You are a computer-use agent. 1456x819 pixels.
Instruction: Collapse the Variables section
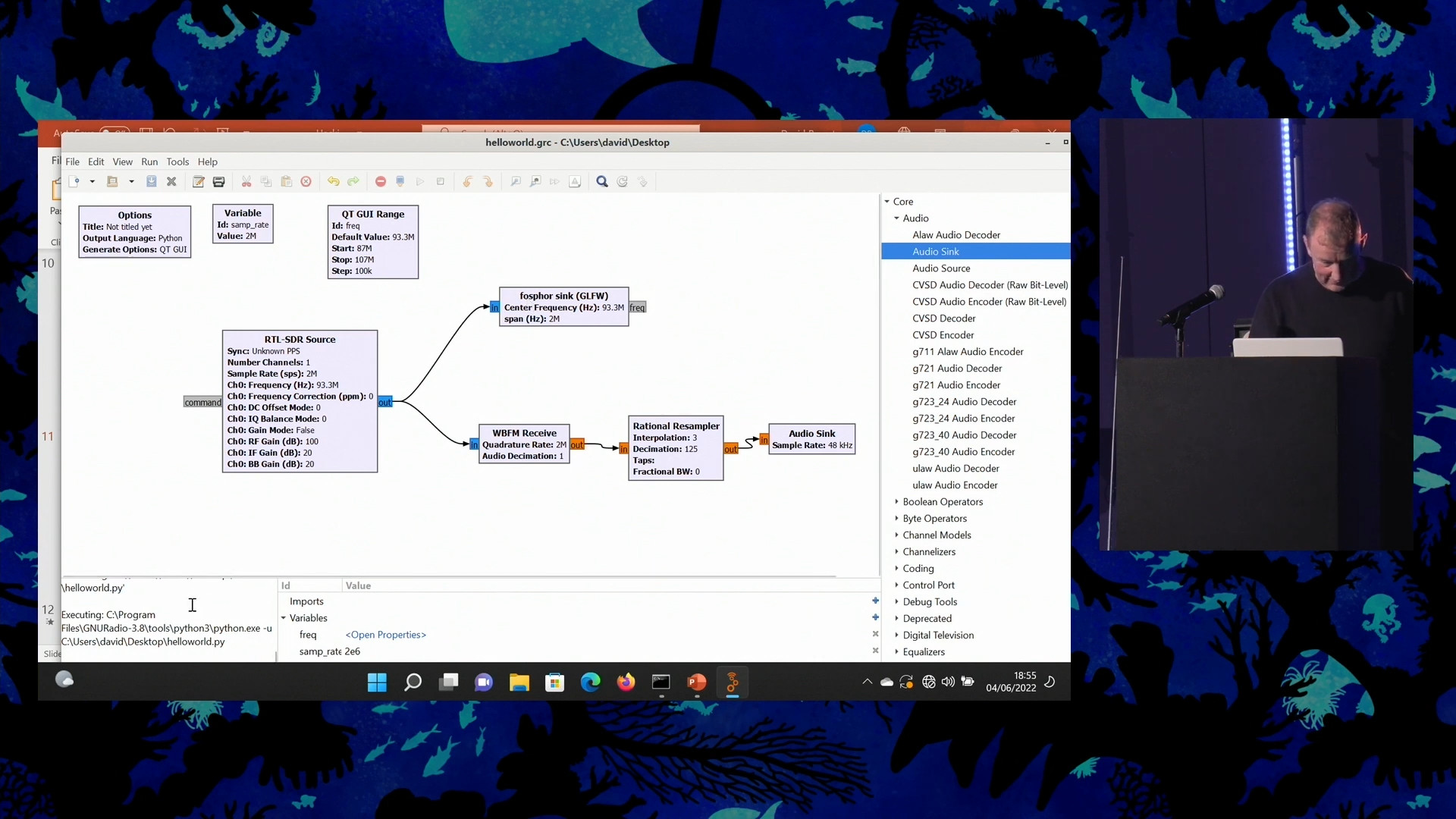(284, 618)
